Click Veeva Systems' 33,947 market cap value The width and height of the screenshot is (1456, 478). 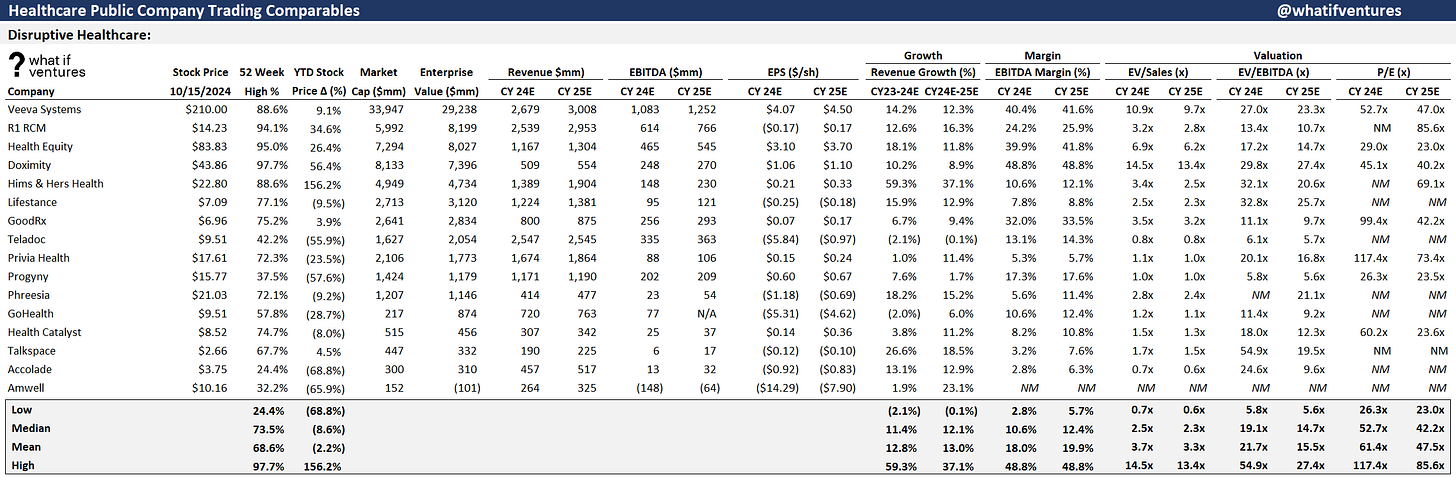click(x=384, y=109)
